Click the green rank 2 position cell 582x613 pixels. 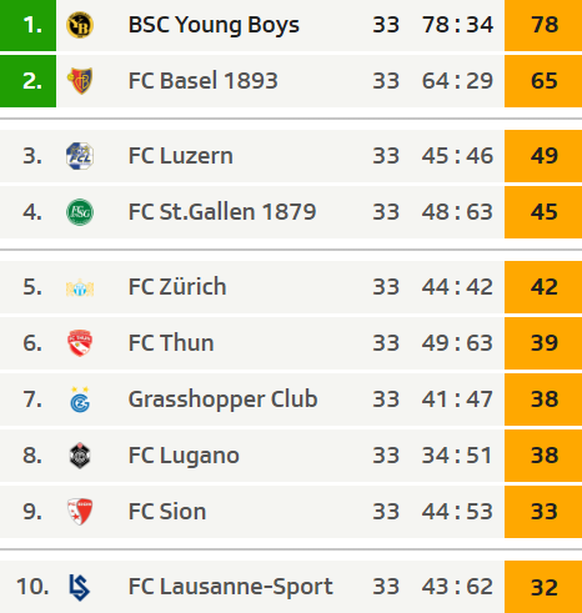coord(28,81)
